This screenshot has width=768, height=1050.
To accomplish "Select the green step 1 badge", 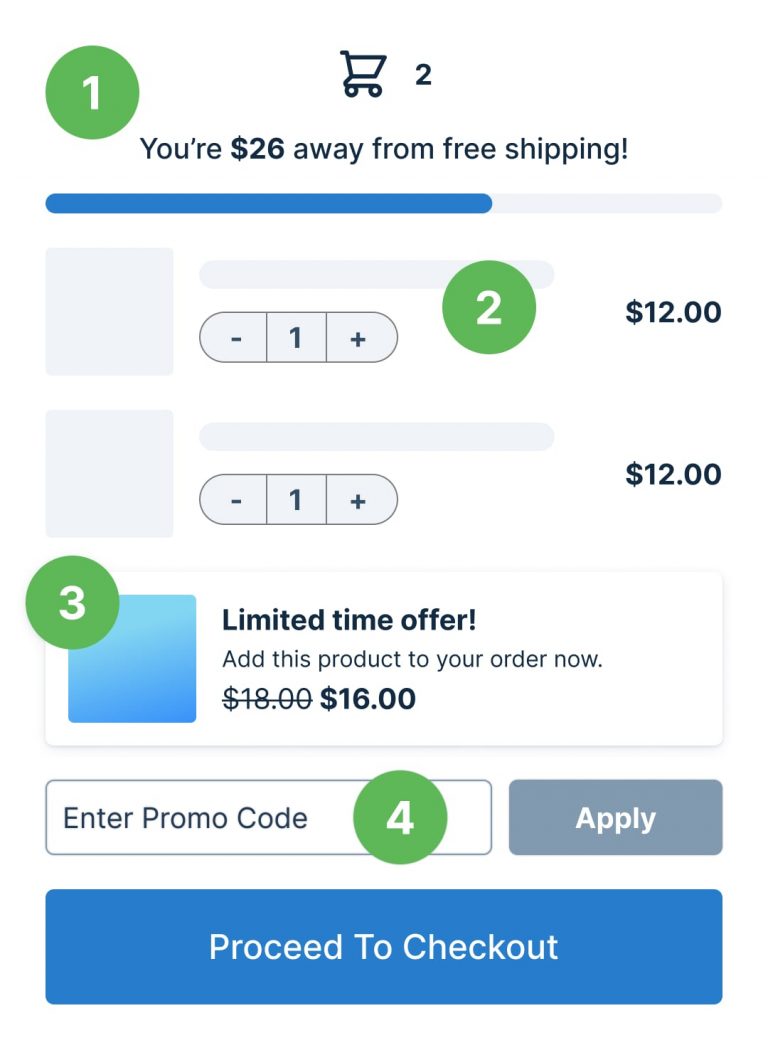I will click(91, 91).
